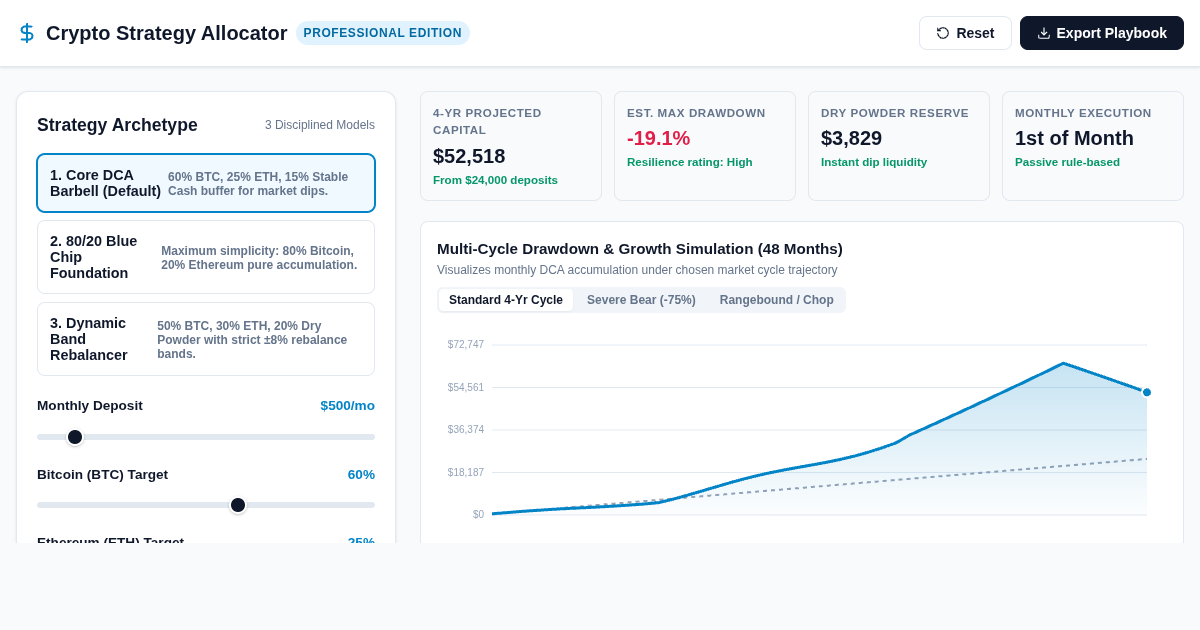Click the Monthly Execution '1st of Month' value
Viewport: 1200px width, 630px height.
coord(1074,138)
